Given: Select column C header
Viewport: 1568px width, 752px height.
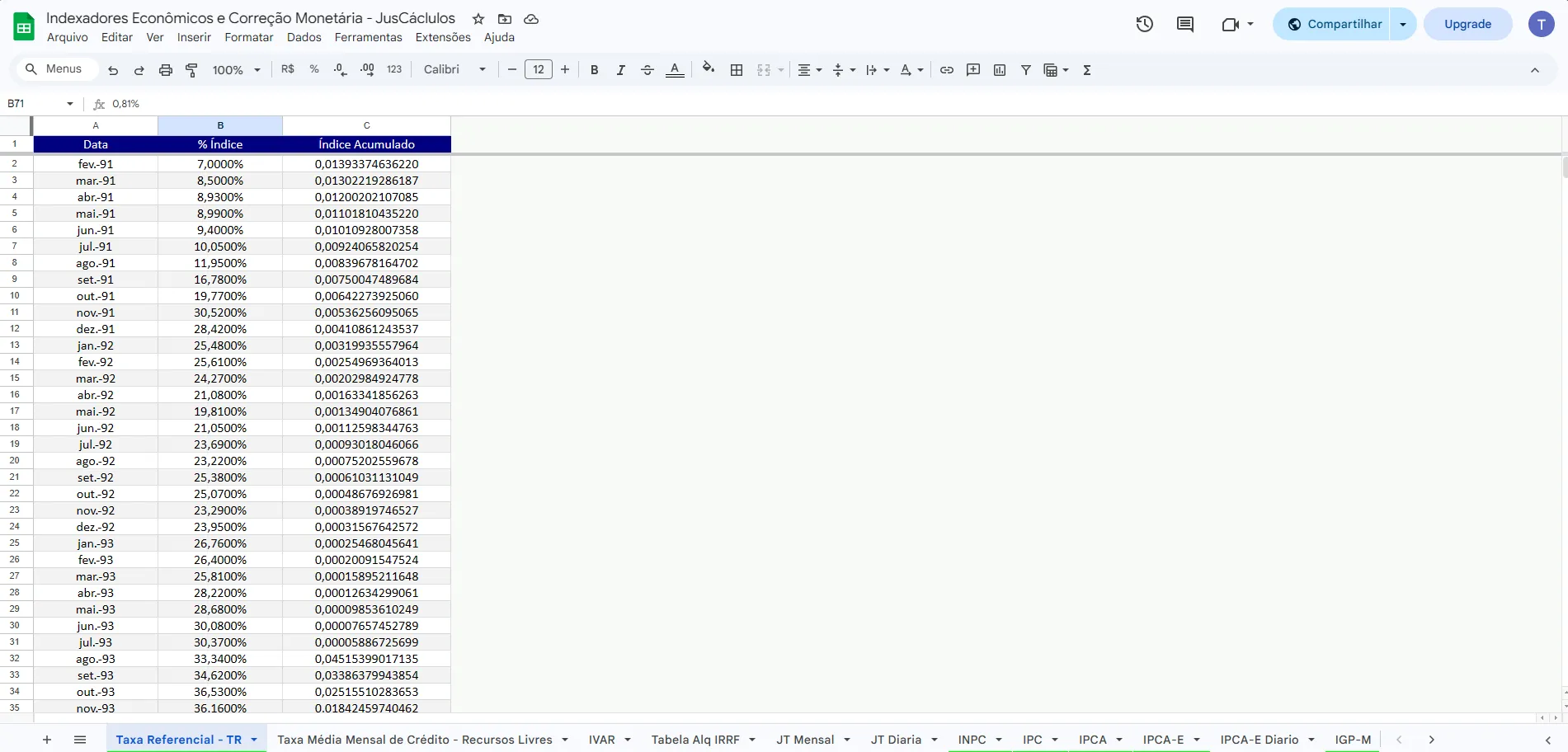Looking at the screenshot, I should tap(367, 125).
